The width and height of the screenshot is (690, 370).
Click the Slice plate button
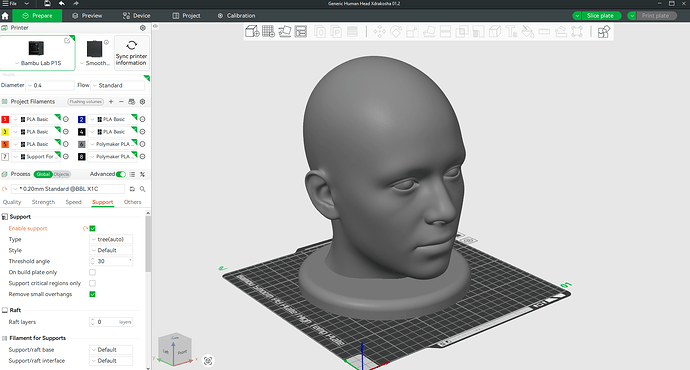pyautogui.click(x=600, y=15)
